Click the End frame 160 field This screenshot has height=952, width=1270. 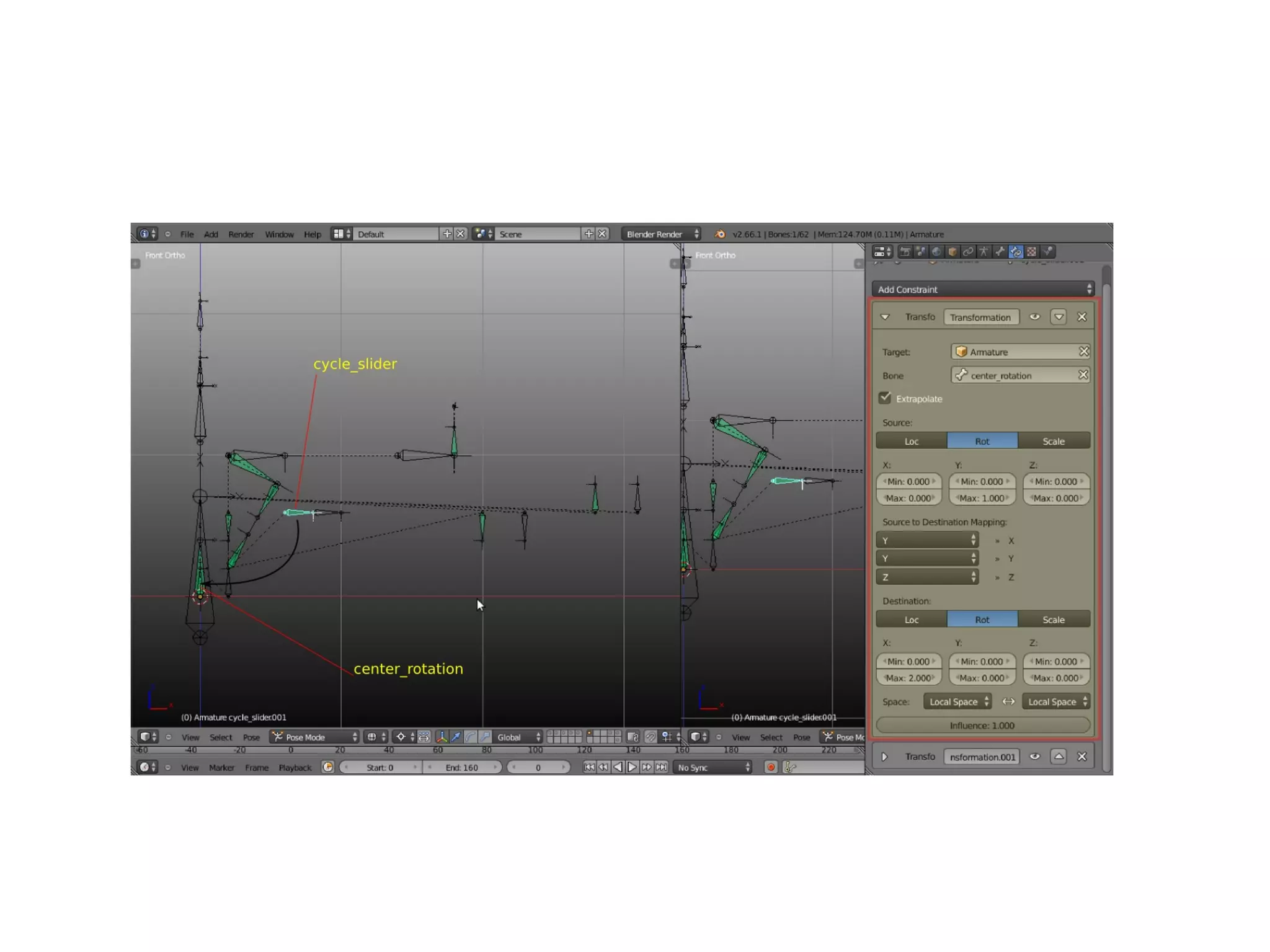(461, 767)
